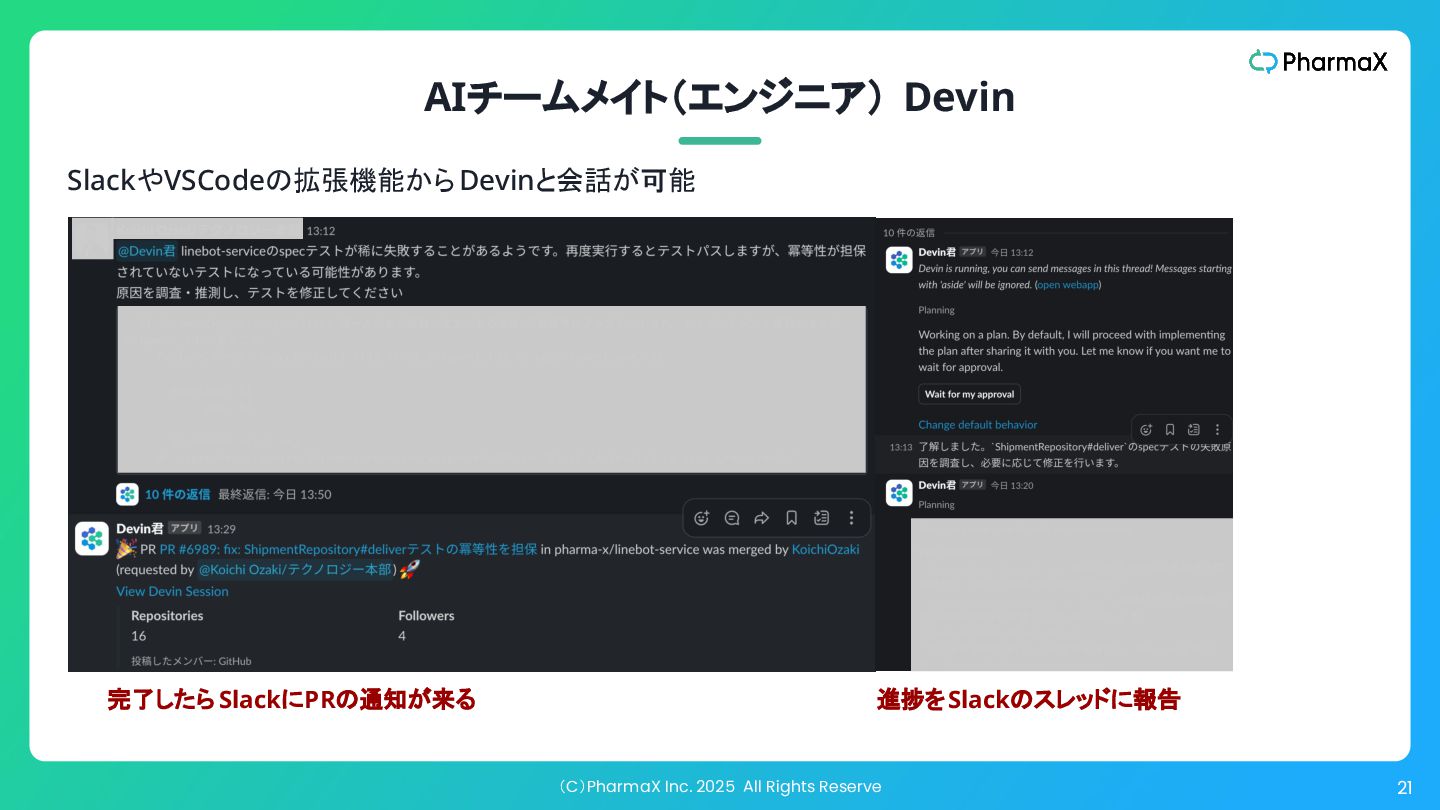
Task: Click the Repositories field label
Action: [x=167, y=616]
